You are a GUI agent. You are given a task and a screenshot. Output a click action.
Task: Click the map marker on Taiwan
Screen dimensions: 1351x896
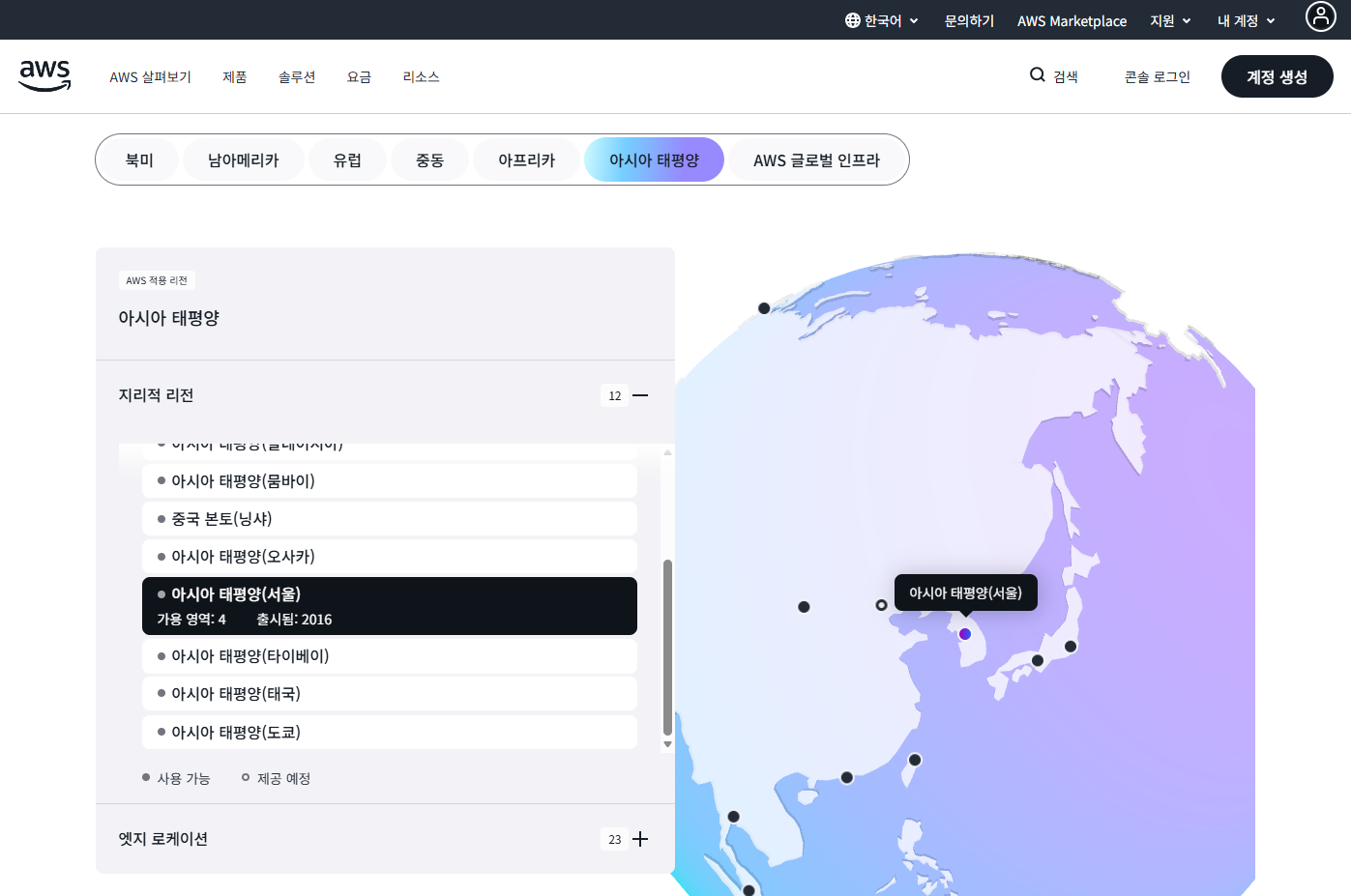[915, 760]
